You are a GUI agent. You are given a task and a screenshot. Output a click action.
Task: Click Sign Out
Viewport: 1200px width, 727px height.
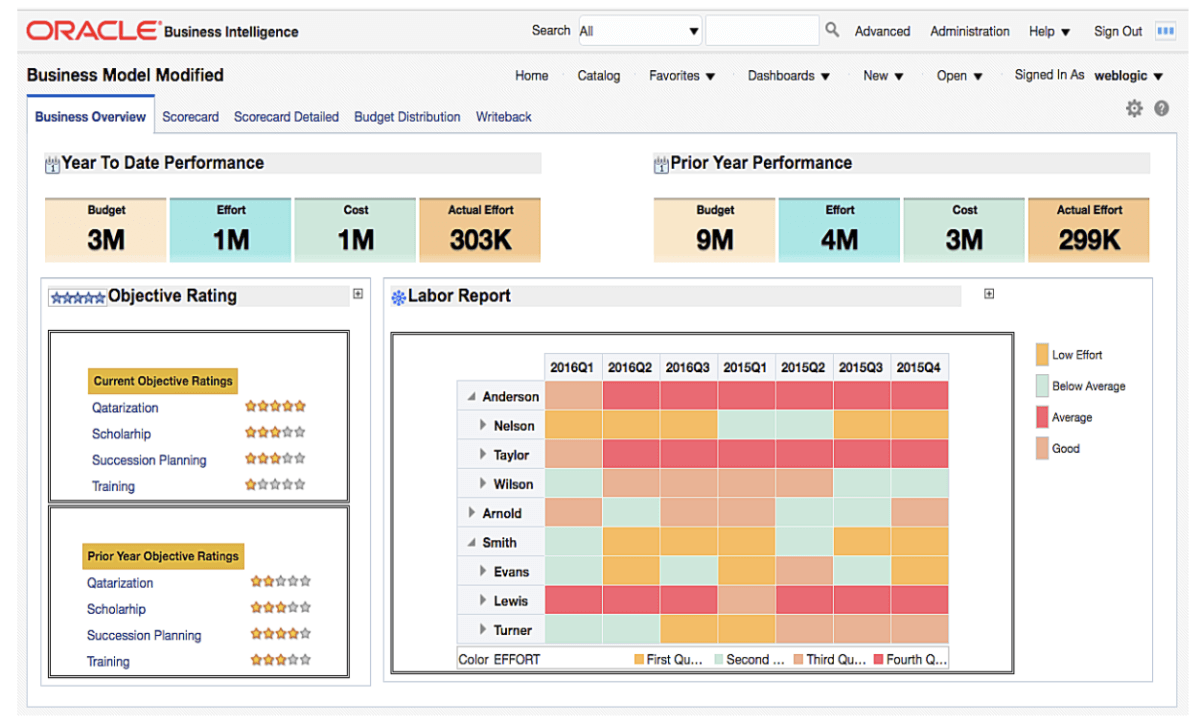(x=1118, y=32)
